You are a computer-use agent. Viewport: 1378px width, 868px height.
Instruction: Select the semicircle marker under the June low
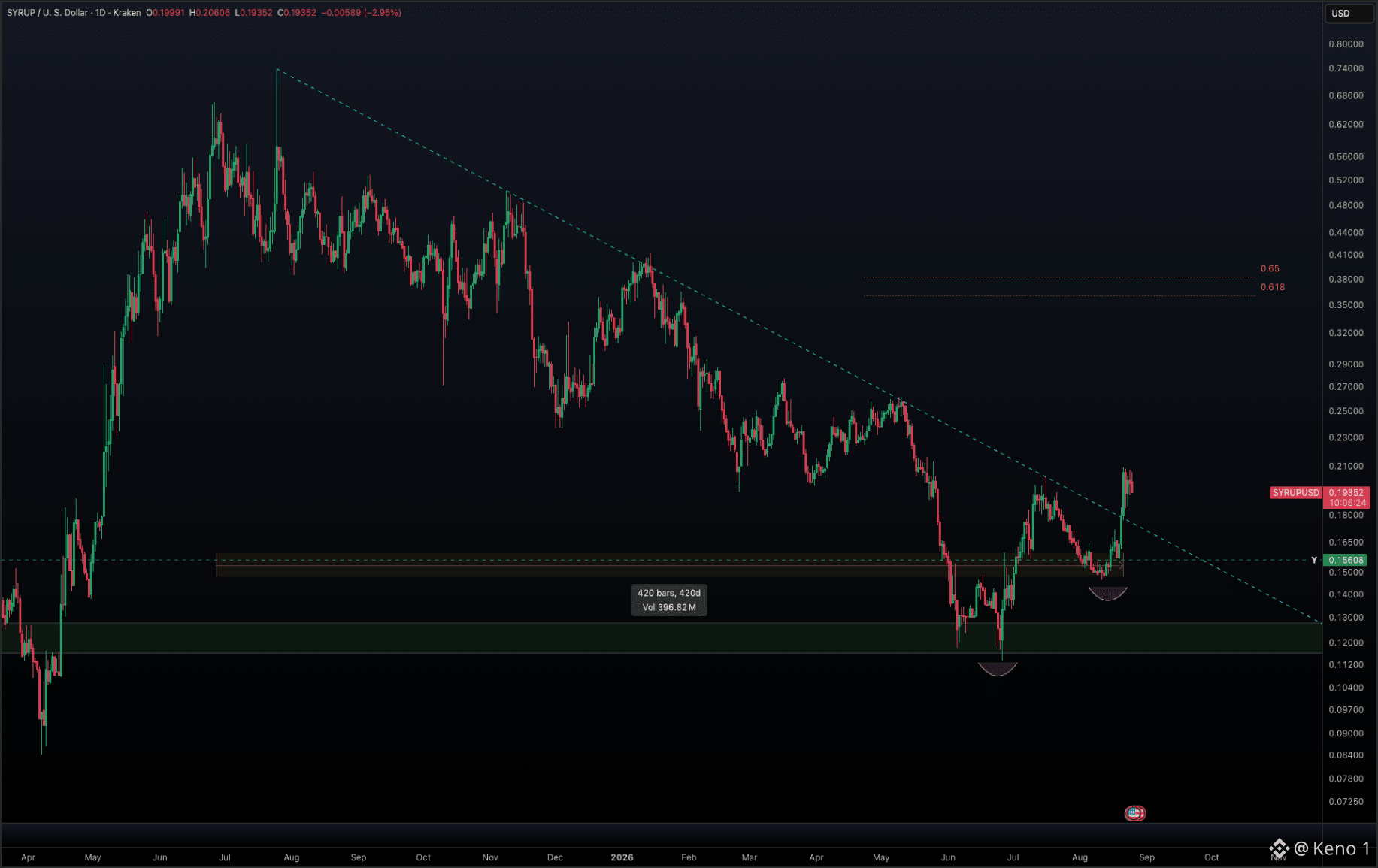998,668
